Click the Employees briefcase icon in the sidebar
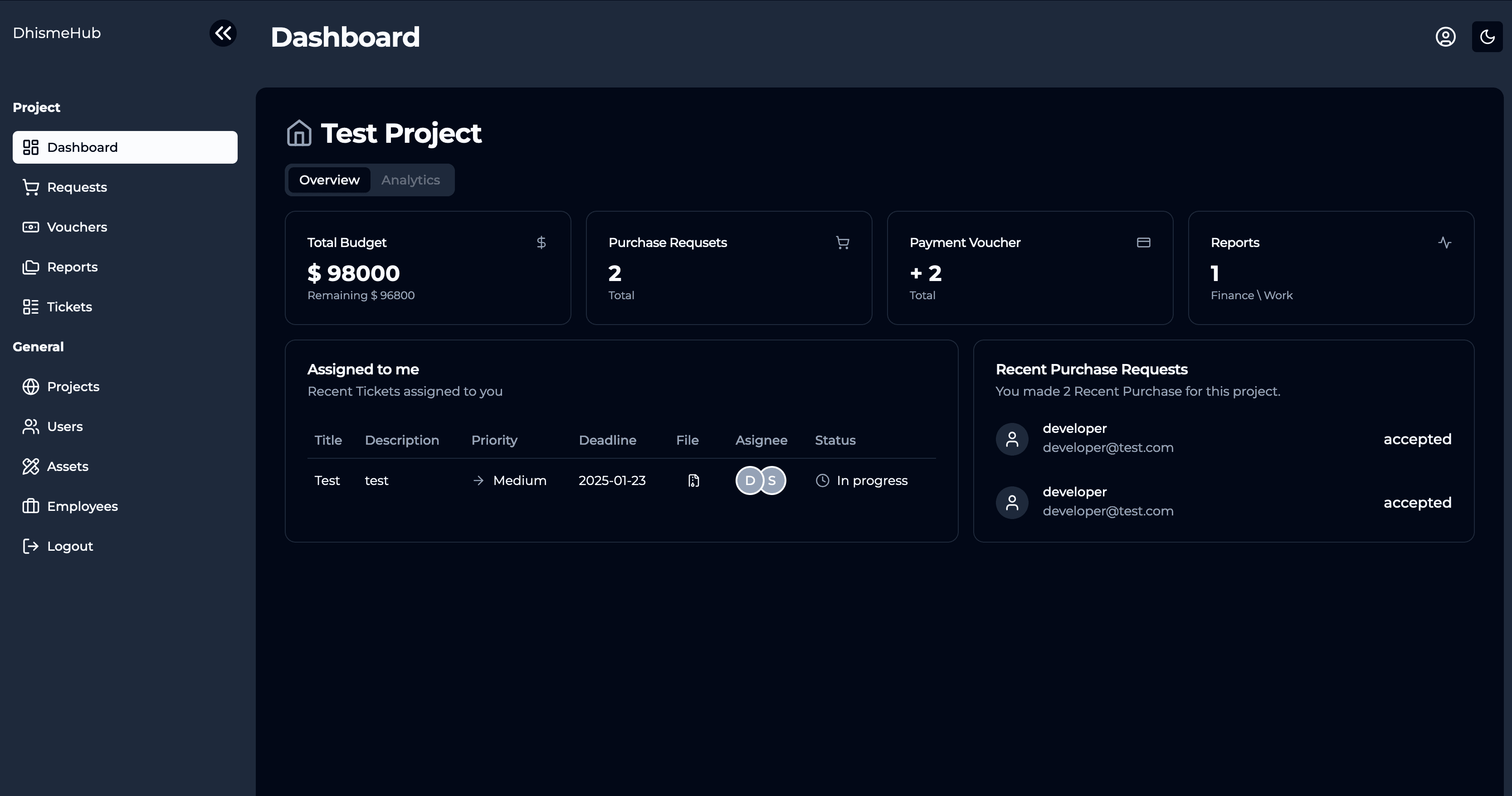Image resolution: width=1512 pixels, height=796 pixels. 30,506
